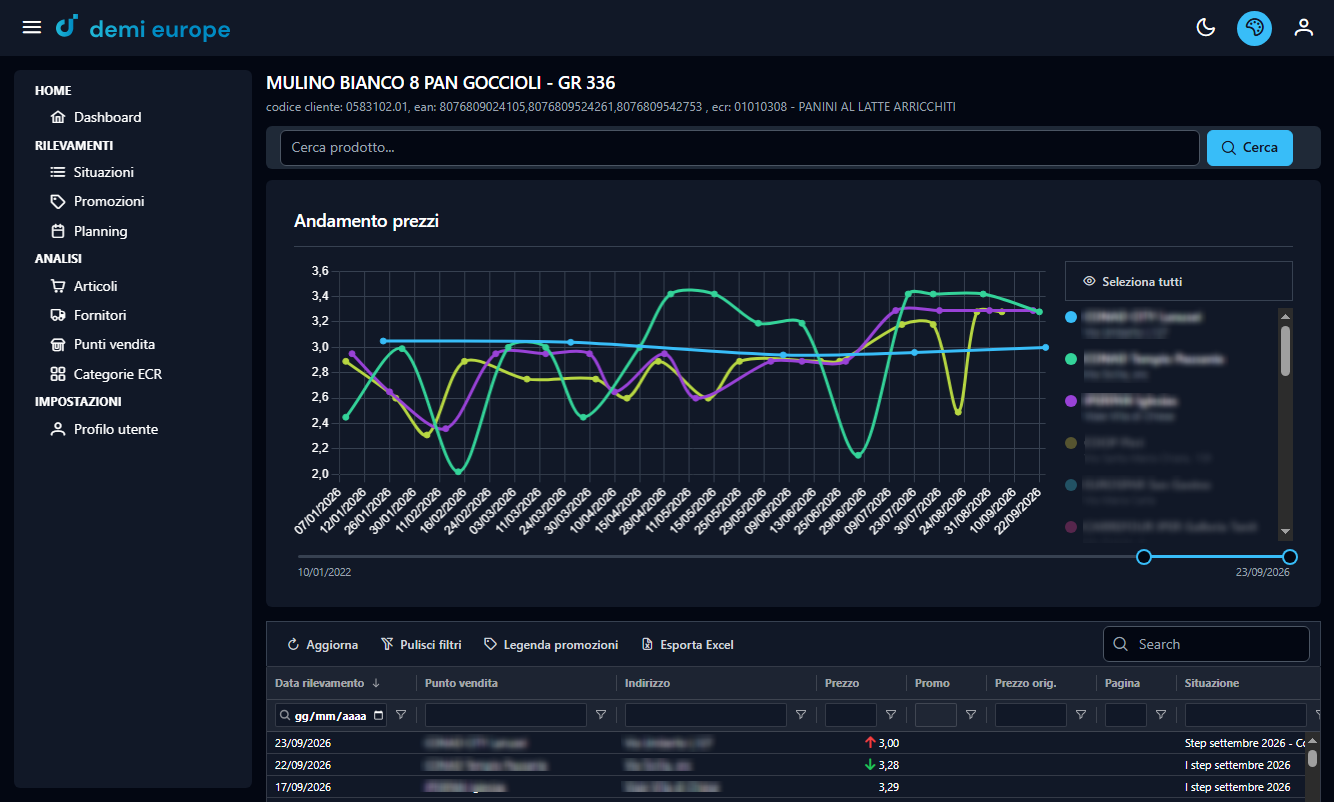Click the right date range slider handle
1334x802 pixels.
[x=1290, y=557]
